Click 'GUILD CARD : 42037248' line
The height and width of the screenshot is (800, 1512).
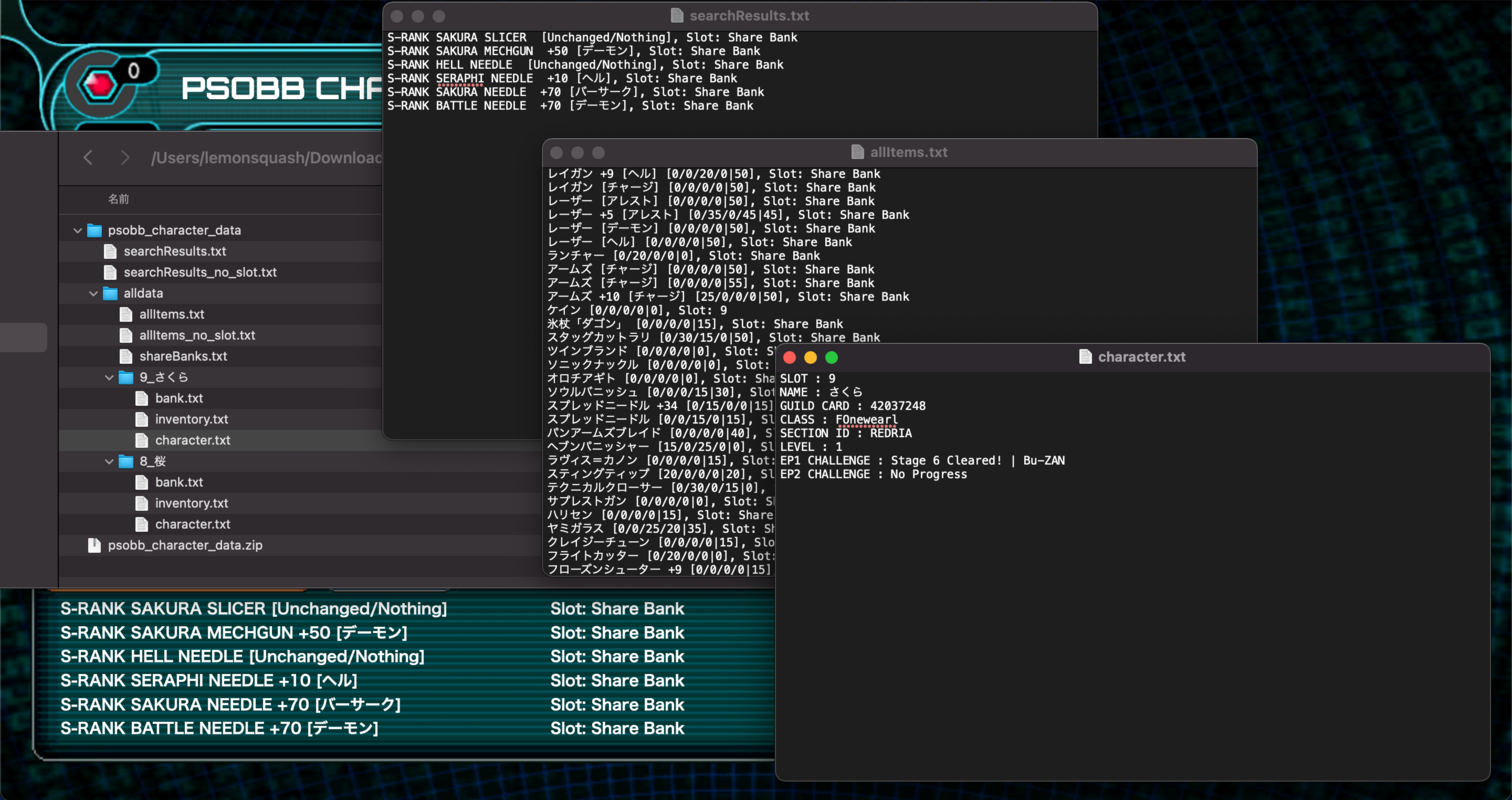click(853, 406)
